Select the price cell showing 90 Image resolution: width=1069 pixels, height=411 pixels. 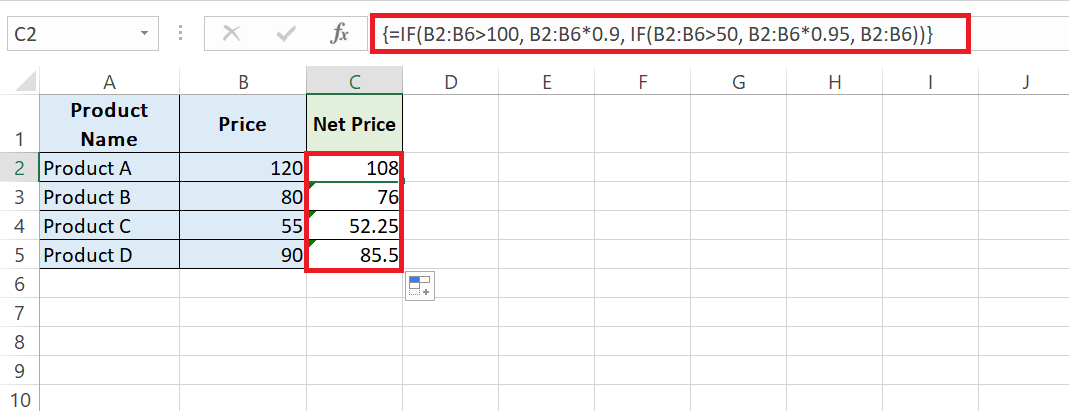point(243,254)
